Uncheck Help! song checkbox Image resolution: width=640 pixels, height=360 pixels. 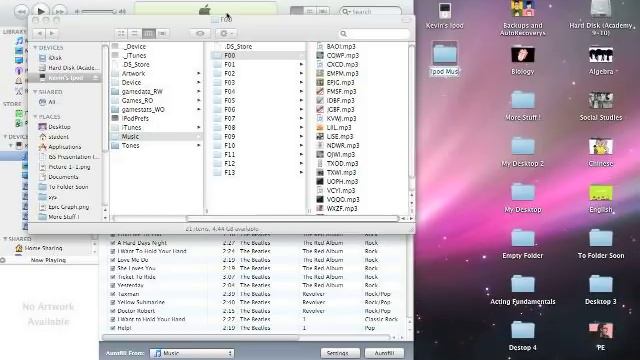click(x=113, y=328)
